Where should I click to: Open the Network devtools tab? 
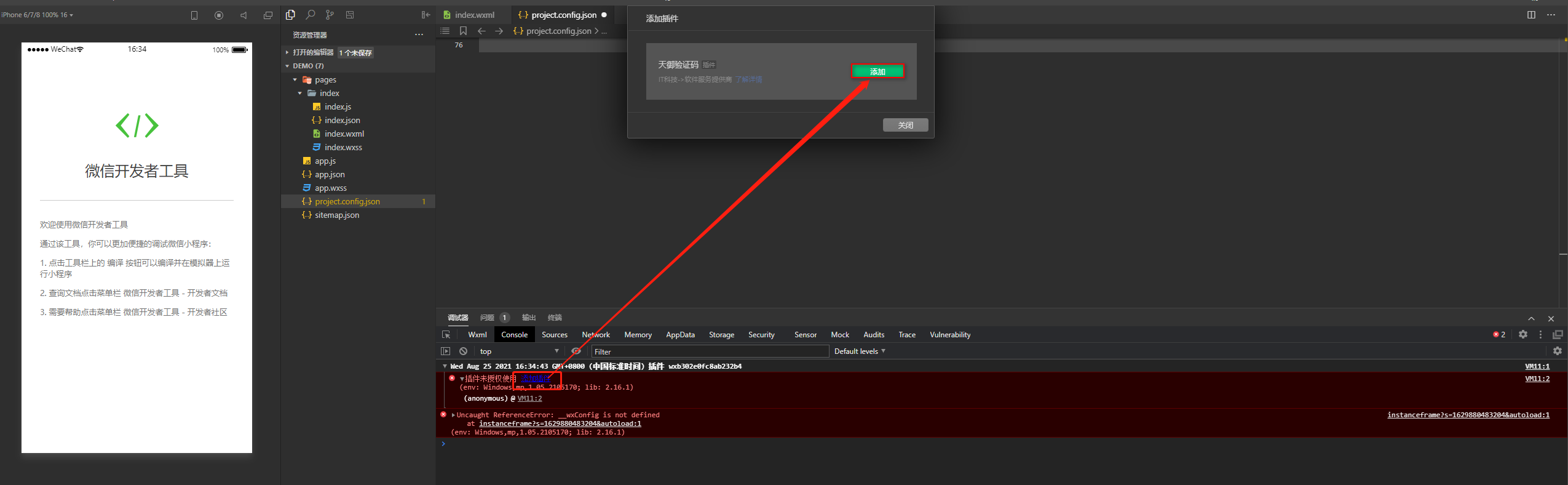click(x=596, y=335)
